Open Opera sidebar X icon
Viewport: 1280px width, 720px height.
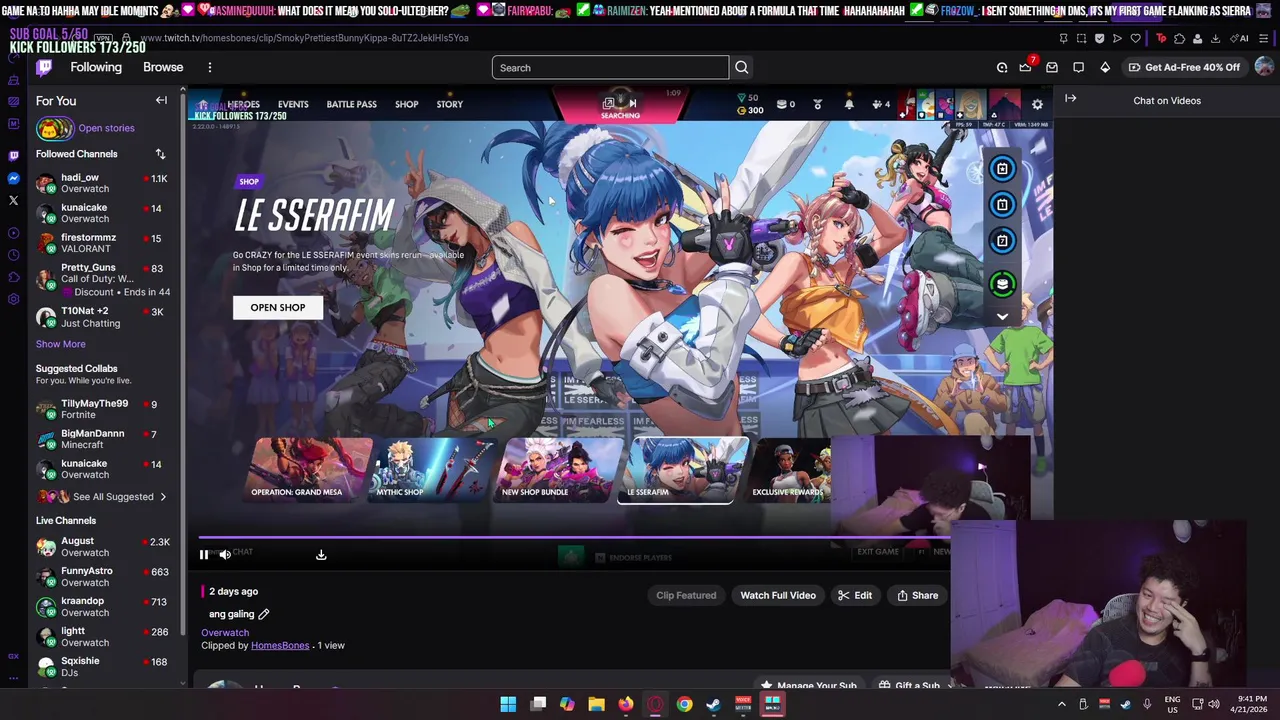coord(13,200)
